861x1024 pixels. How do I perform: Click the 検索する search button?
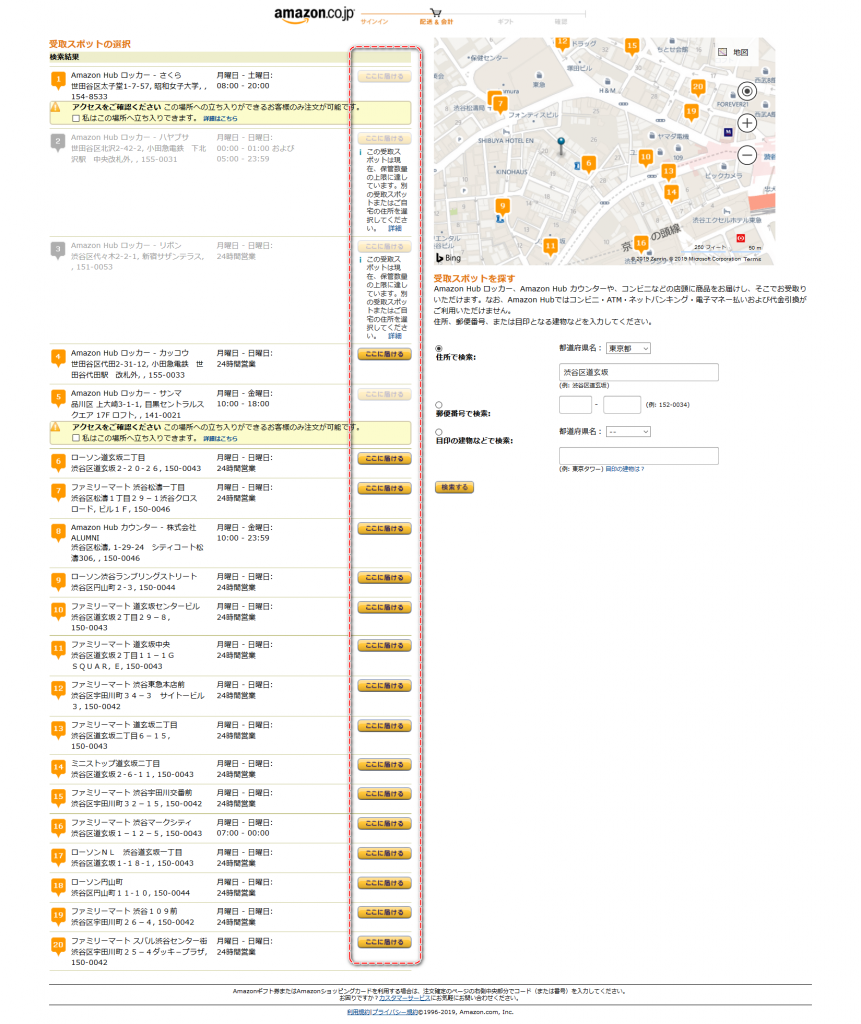point(454,487)
